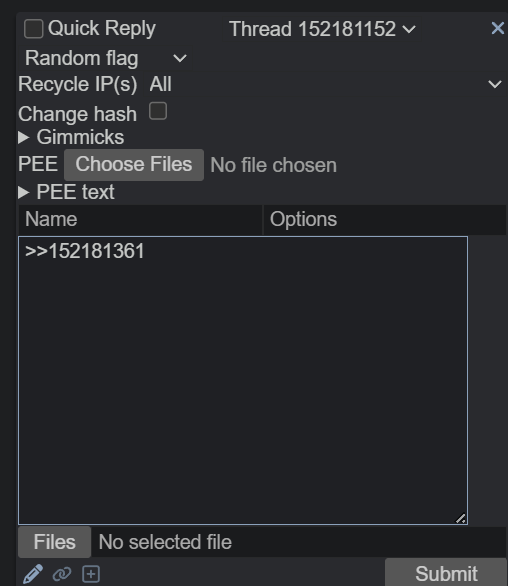Click the Name input field
The height and width of the screenshot is (586, 508).
coord(140,220)
